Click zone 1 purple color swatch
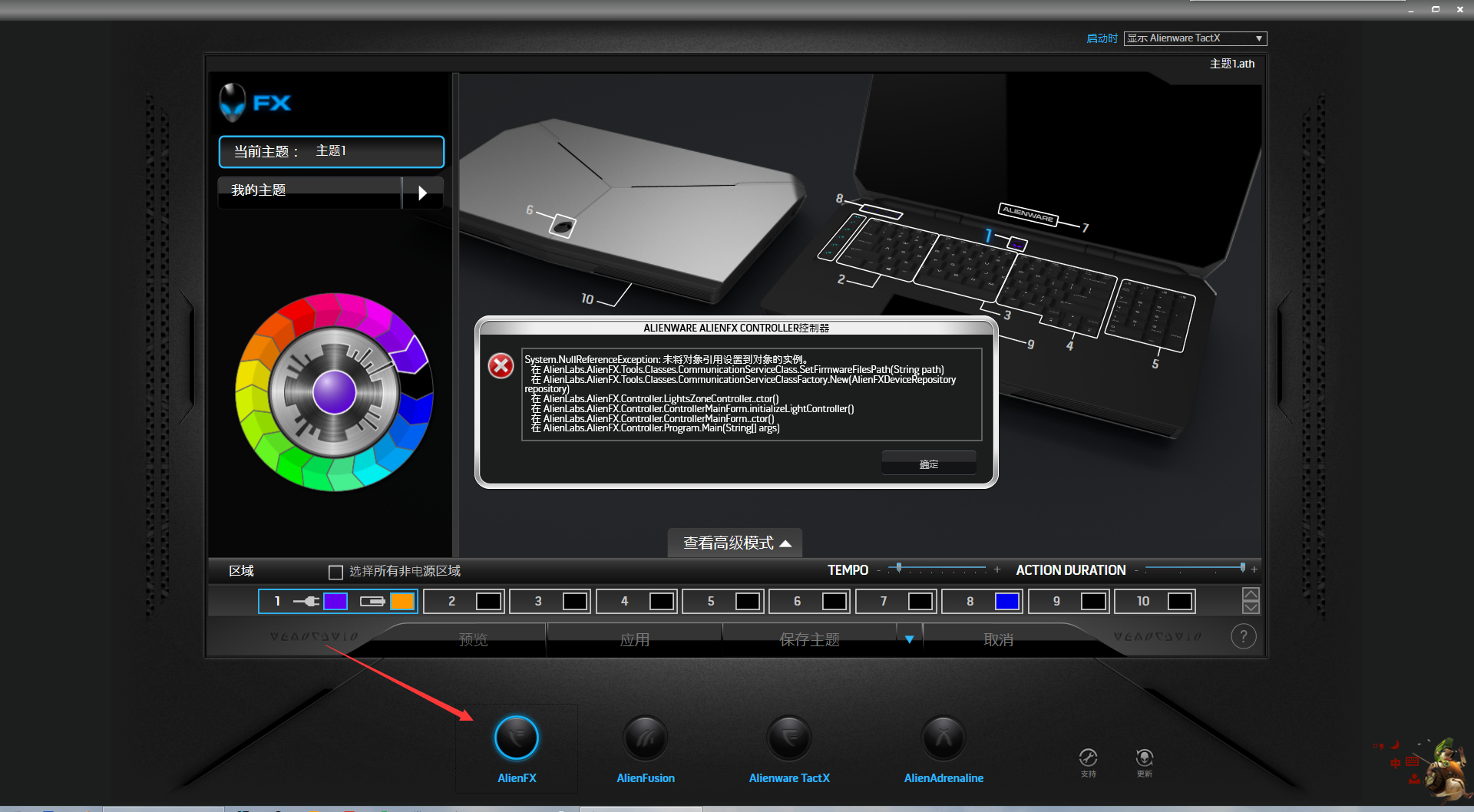The width and height of the screenshot is (1474, 812). click(x=335, y=601)
